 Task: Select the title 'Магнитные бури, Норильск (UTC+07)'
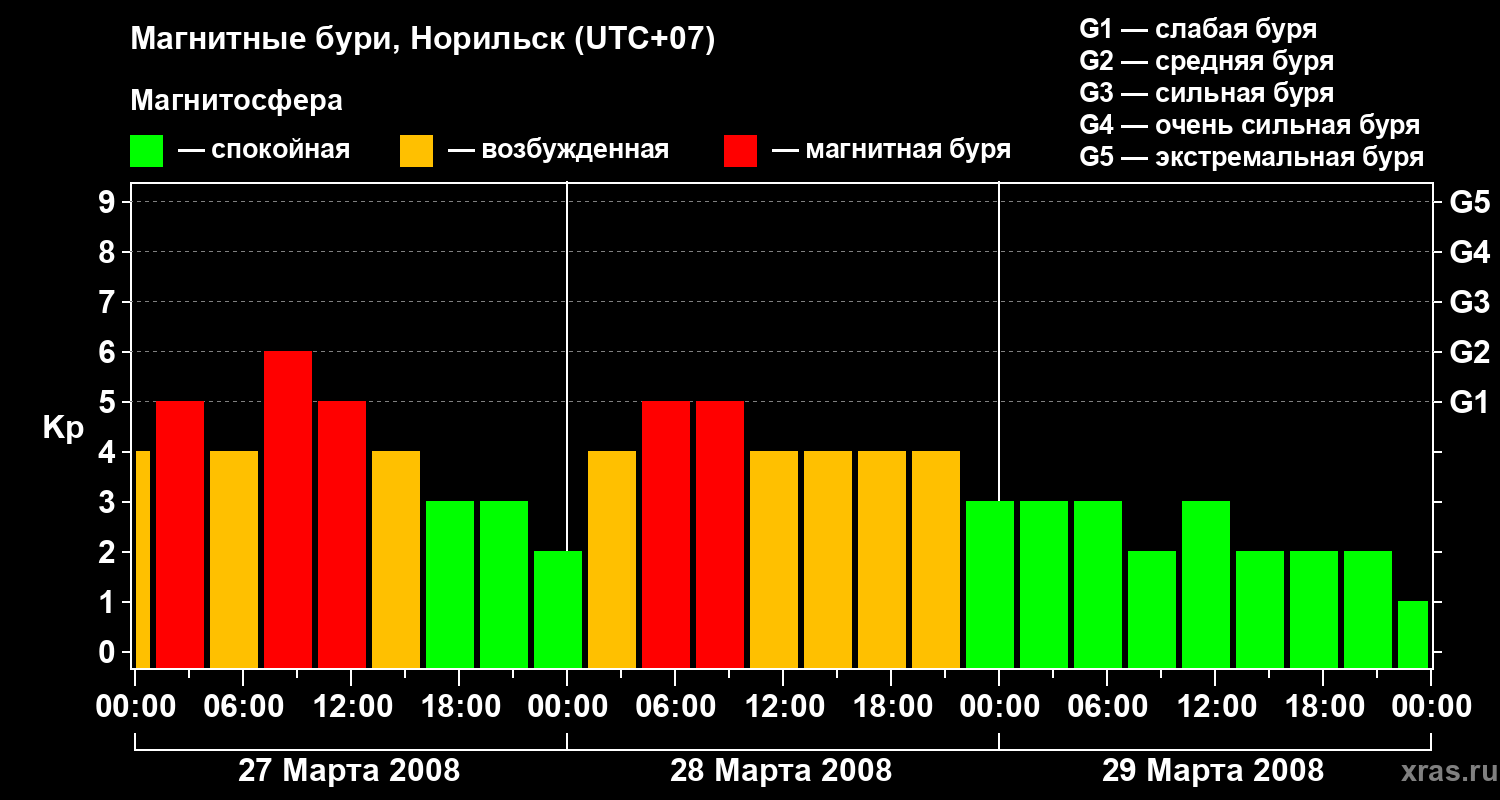click(x=423, y=41)
